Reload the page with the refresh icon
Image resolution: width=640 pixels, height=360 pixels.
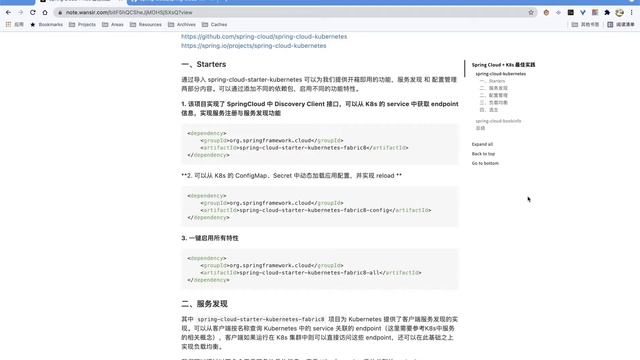coord(33,13)
